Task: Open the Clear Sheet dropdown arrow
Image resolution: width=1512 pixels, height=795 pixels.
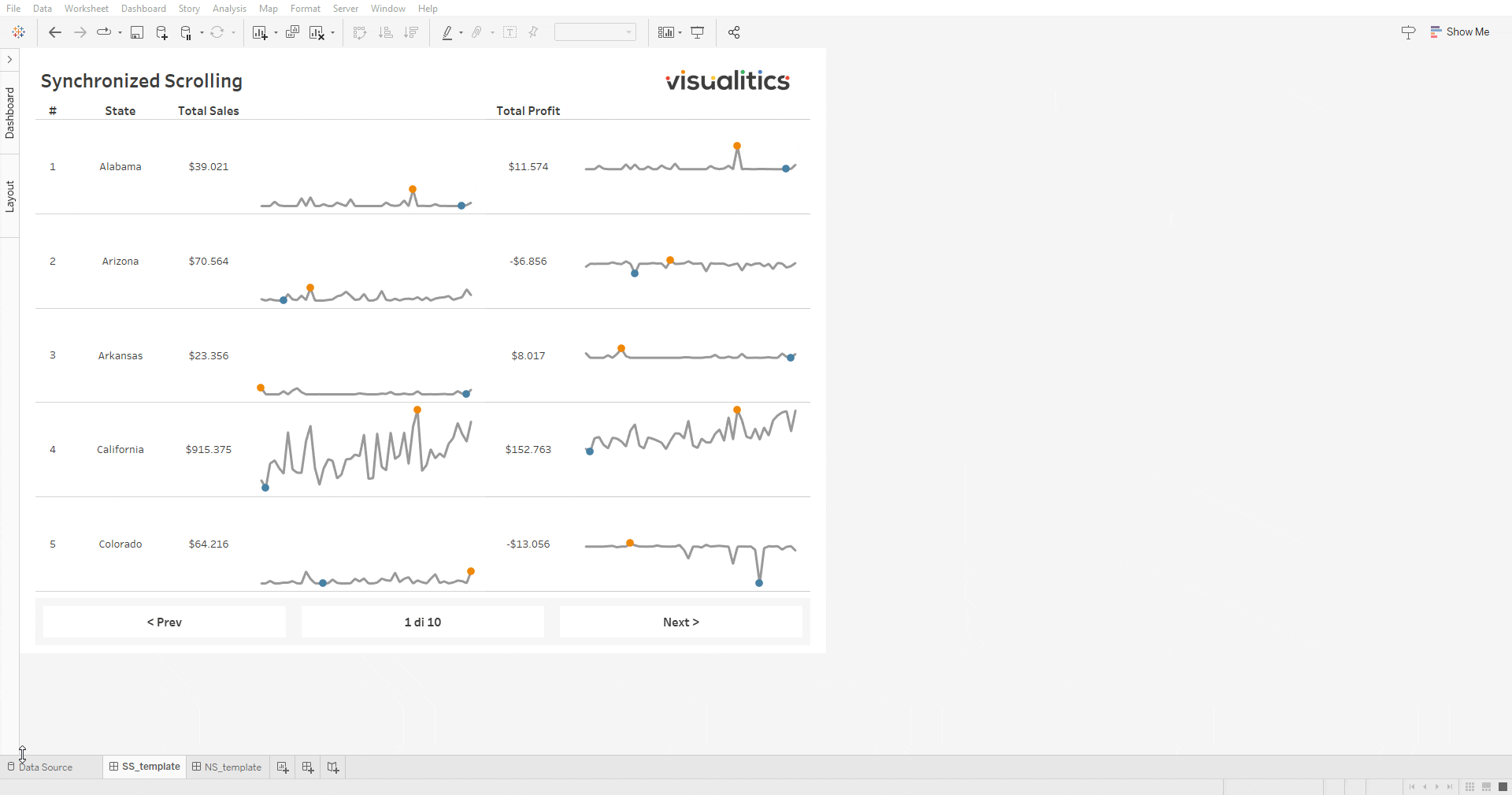Action: (x=332, y=33)
